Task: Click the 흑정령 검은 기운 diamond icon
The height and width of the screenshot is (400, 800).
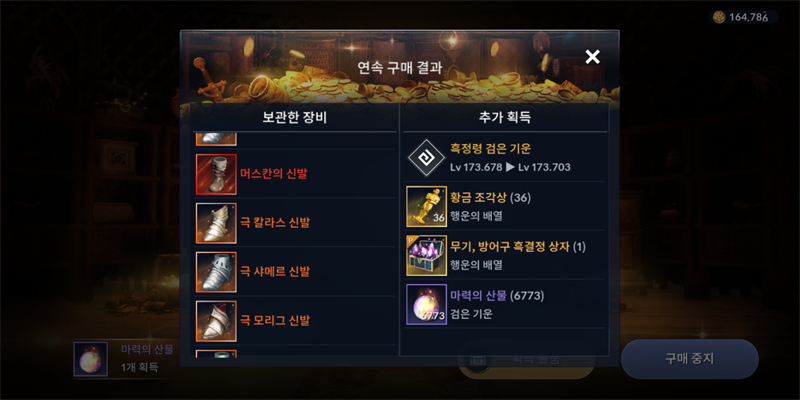Action: click(x=427, y=158)
